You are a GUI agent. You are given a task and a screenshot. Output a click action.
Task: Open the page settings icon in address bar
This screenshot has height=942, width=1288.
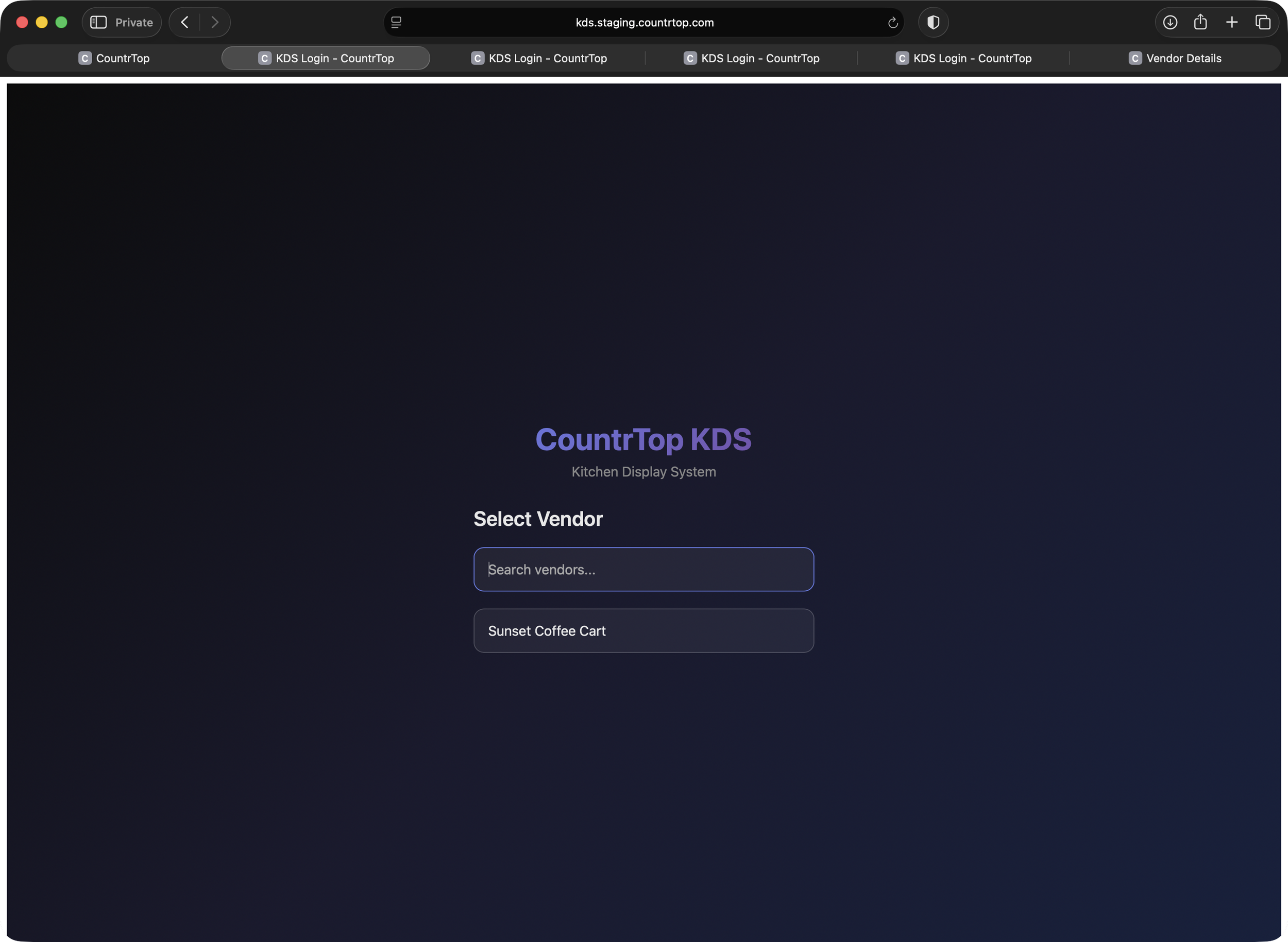(396, 22)
